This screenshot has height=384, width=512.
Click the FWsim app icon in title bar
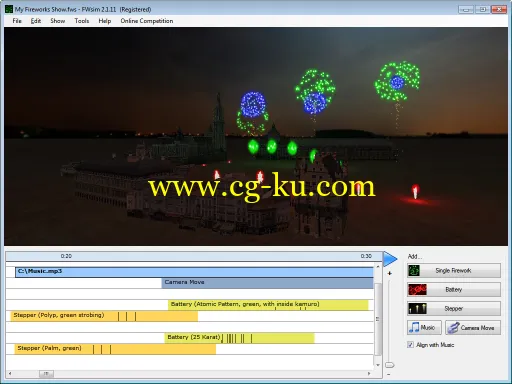point(9,9)
